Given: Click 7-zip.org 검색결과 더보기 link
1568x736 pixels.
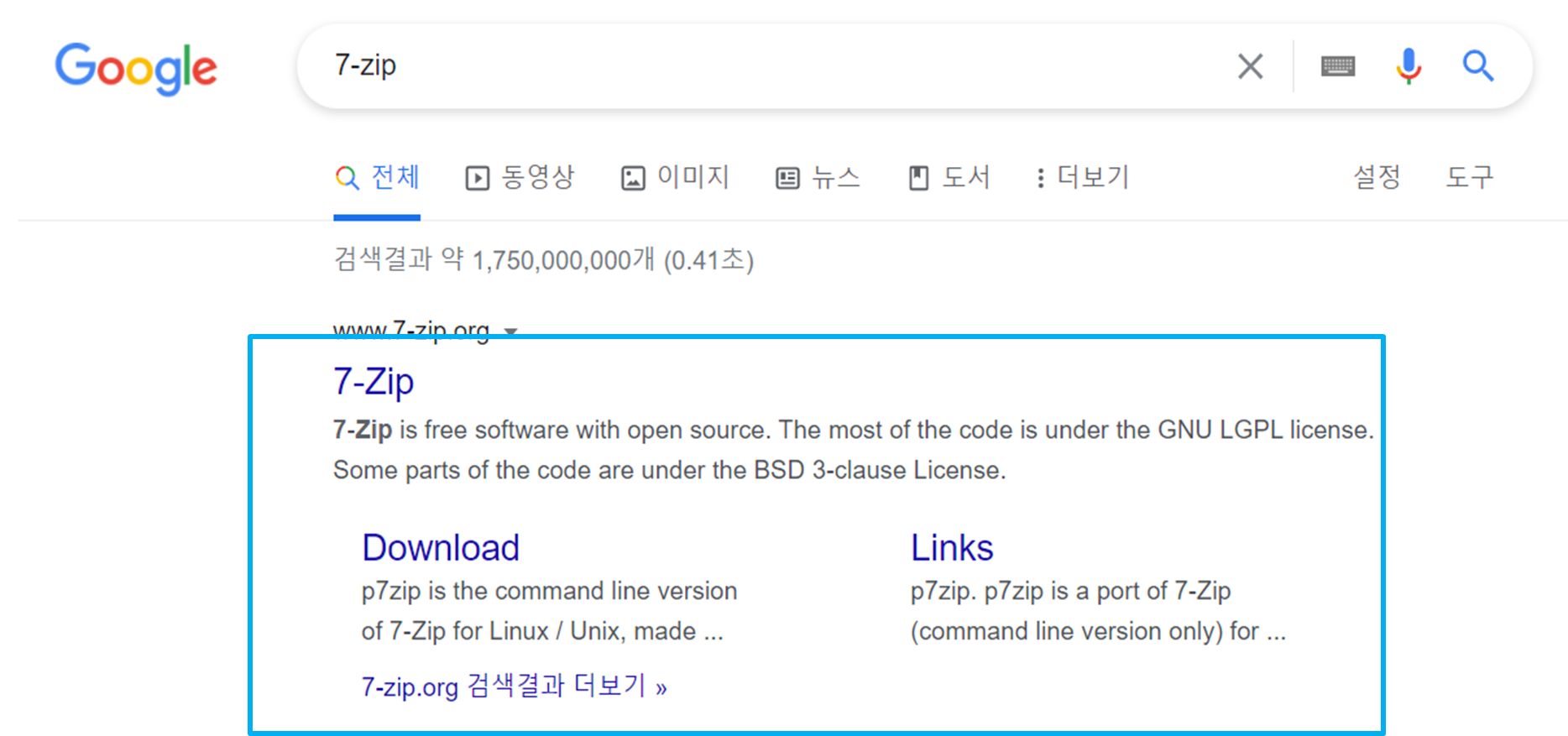Looking at the screenshot, I should pyautogui.click(x=514, y=686).
